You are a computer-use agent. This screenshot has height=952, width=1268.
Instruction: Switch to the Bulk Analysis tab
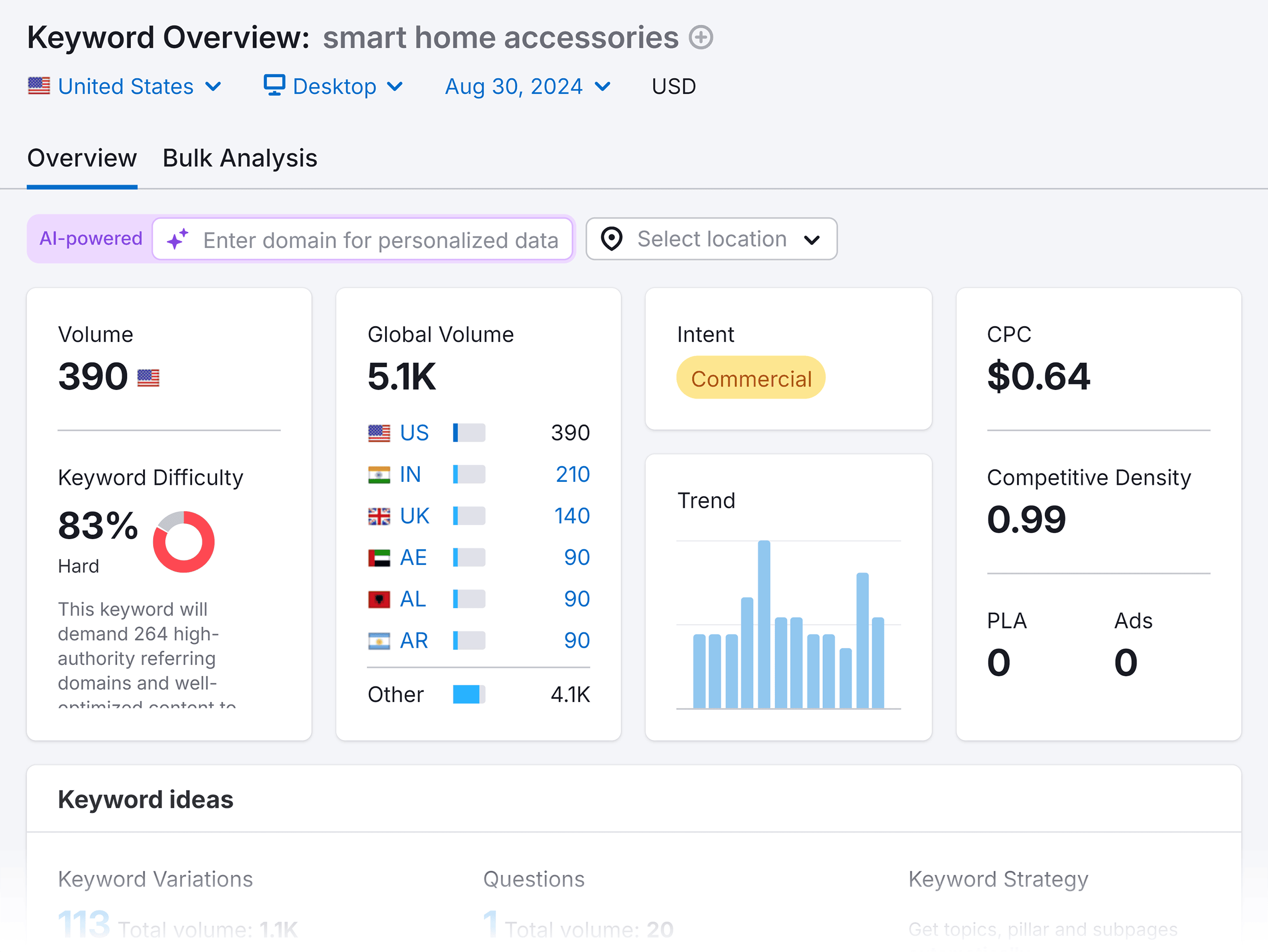239,158
